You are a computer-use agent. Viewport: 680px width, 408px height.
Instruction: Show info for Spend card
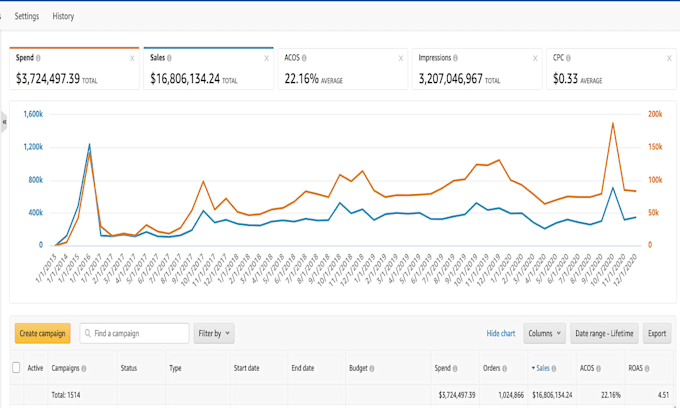38,58
